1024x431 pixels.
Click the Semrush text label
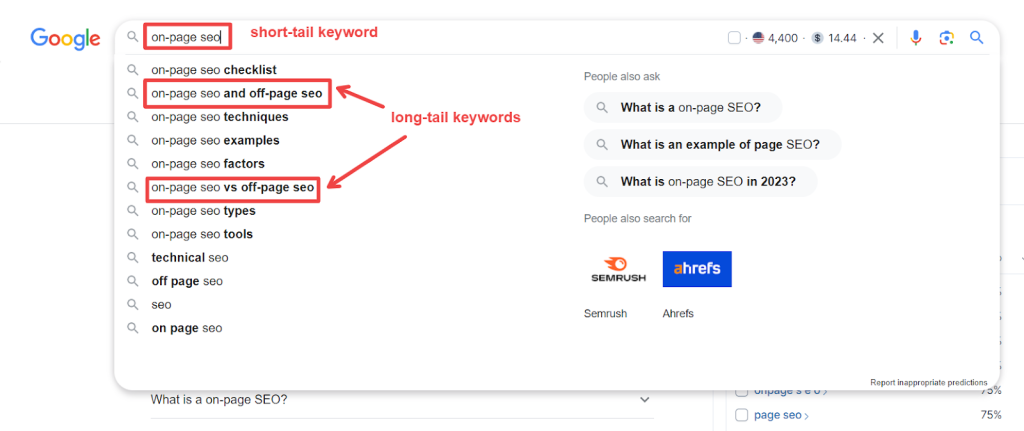(x=605, y=313)
